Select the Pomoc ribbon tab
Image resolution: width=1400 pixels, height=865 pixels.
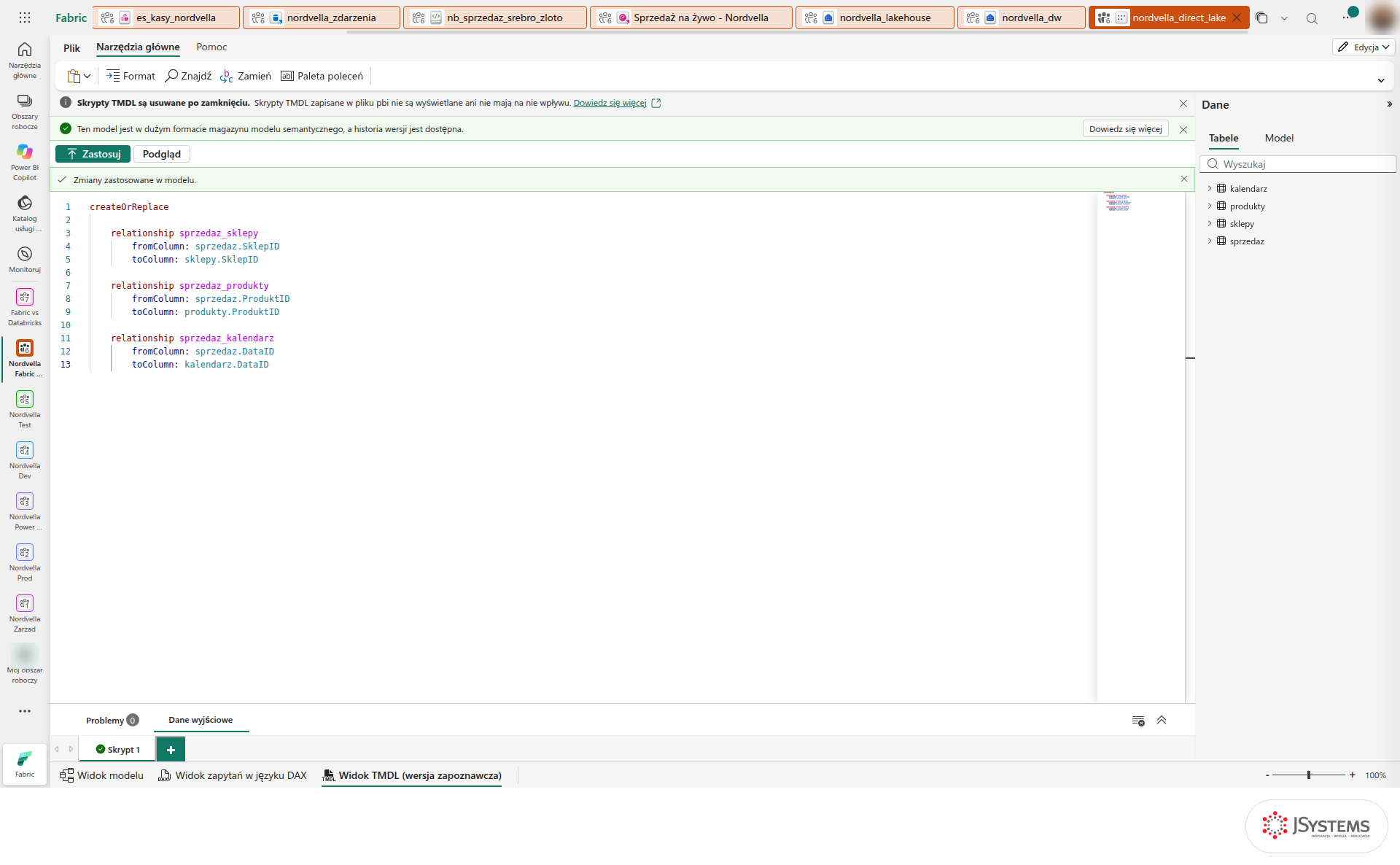pyautogui.click(x=211, y=47)
